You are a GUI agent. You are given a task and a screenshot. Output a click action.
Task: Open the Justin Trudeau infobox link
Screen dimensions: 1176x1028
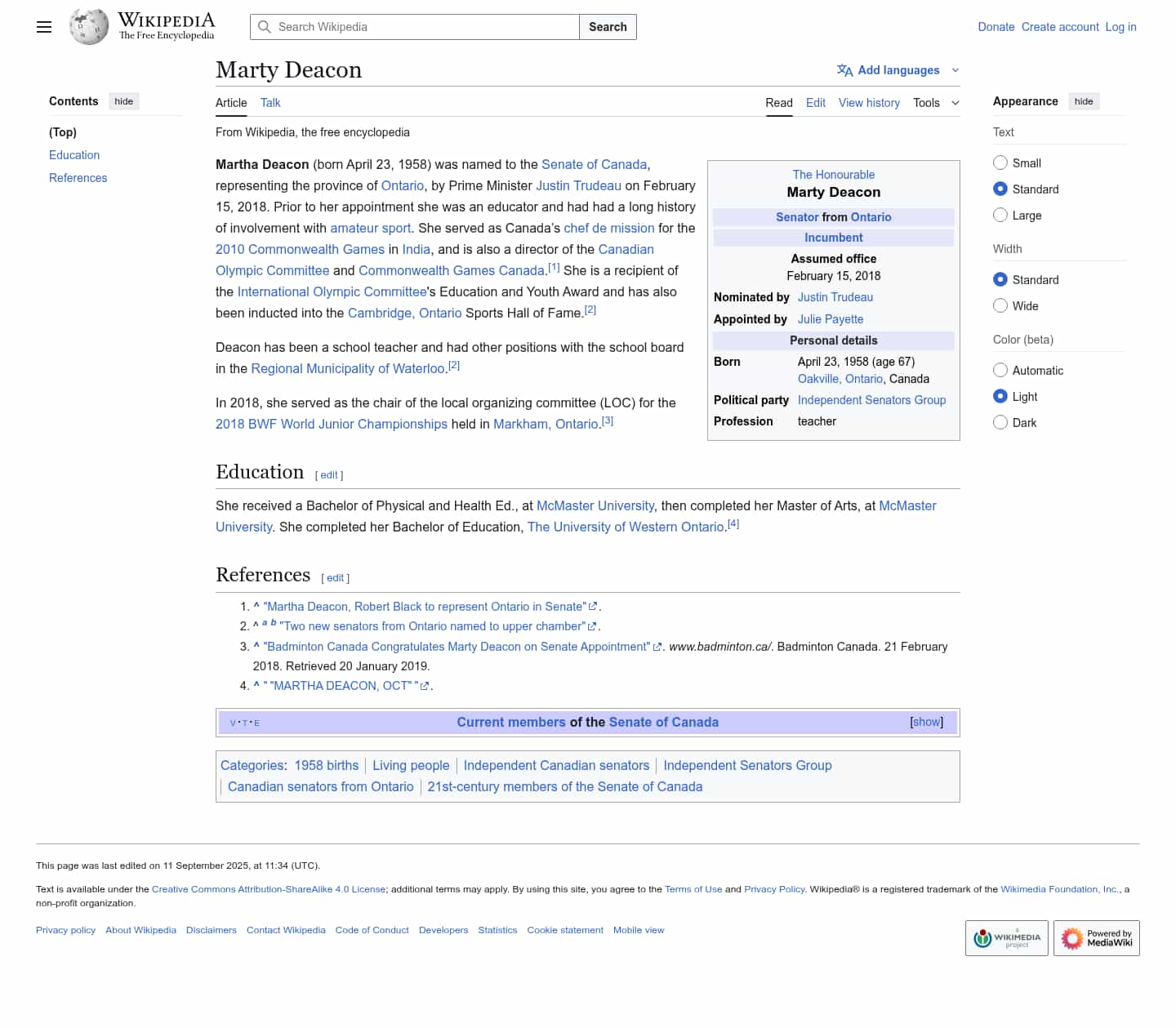pyautogui.click(x=835, y=297)
